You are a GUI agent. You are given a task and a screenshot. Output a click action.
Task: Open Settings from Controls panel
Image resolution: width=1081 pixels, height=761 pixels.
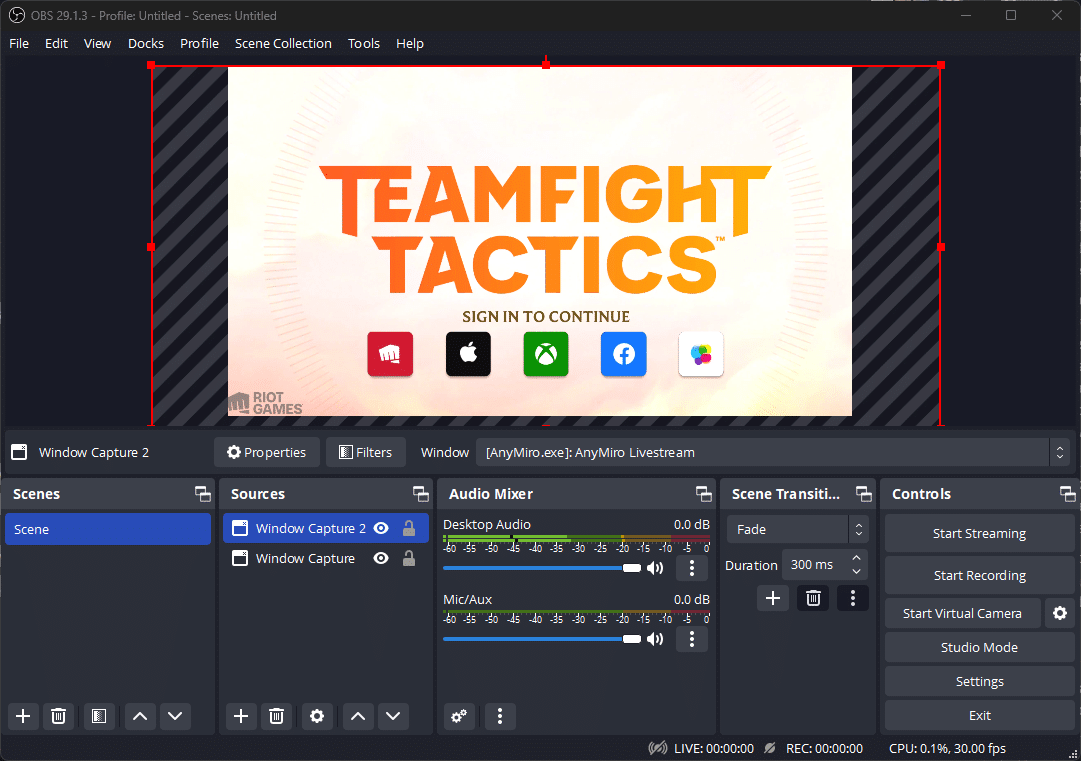[979, 681]
